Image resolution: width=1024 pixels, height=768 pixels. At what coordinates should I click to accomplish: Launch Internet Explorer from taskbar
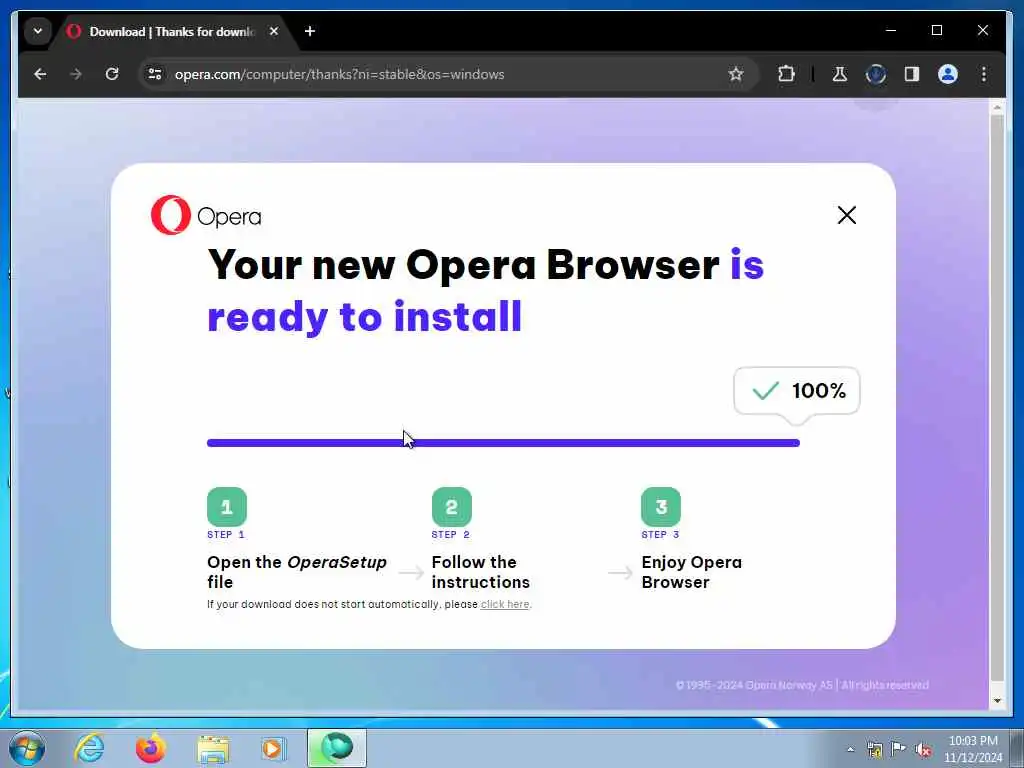pyautogui.click(x=89, y=748)
